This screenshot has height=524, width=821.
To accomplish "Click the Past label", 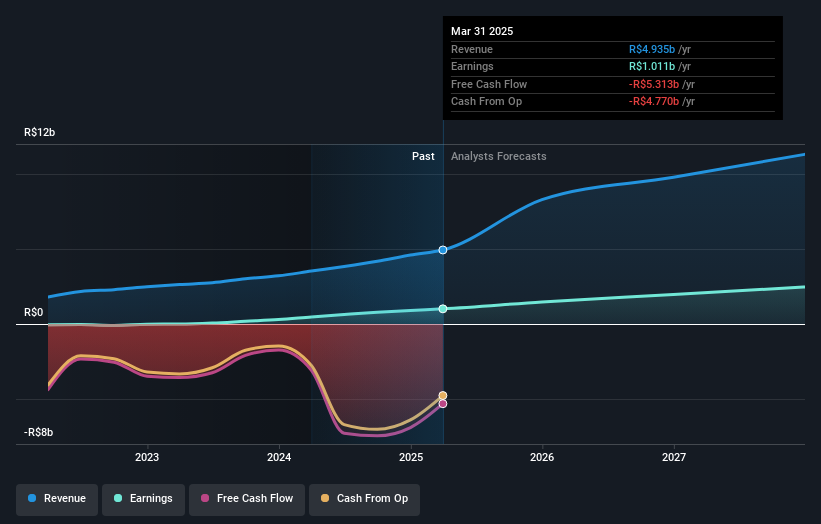I will pos(423,157).
